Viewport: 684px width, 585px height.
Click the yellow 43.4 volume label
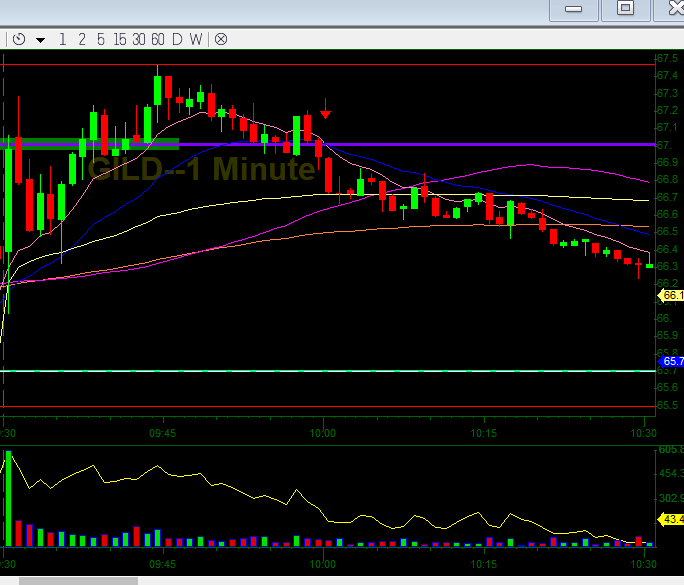670,519
